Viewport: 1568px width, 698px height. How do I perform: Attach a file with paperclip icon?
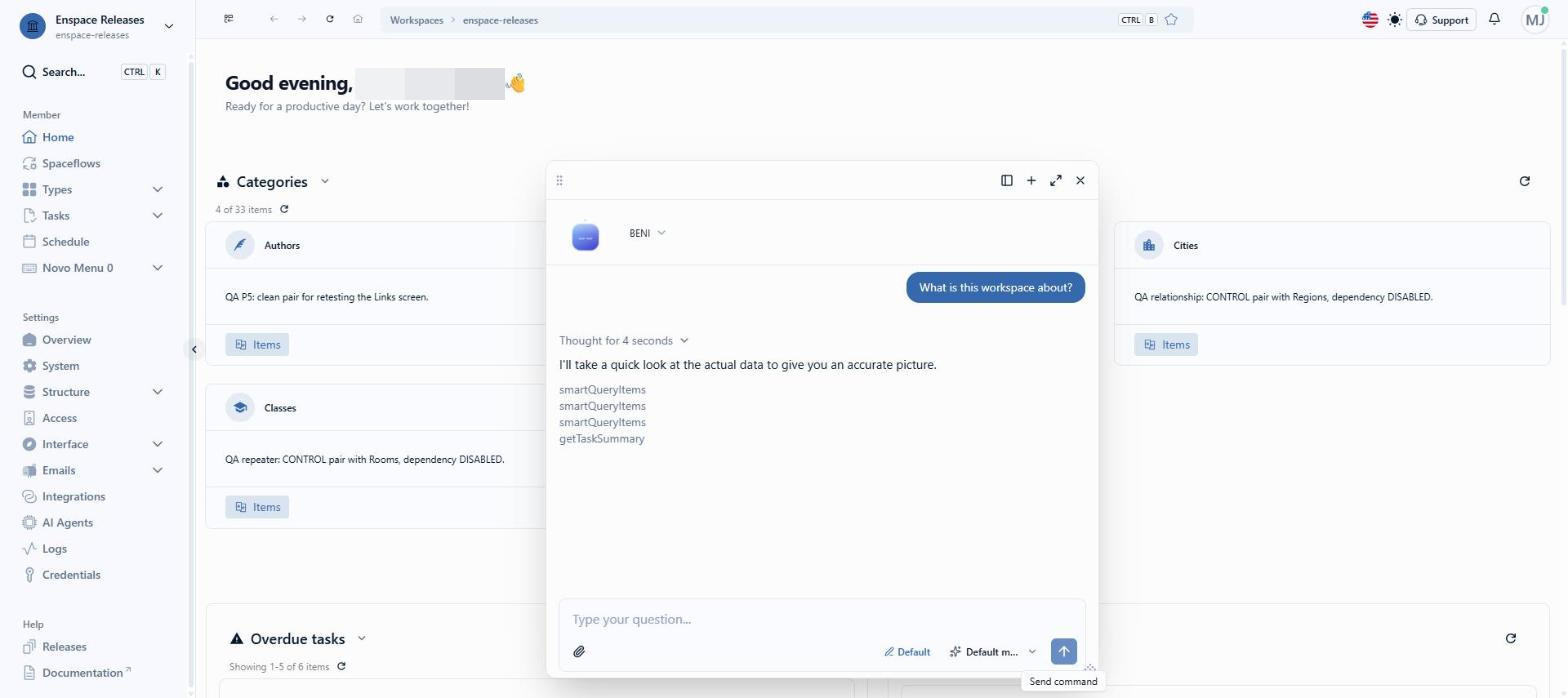point(579,651)
